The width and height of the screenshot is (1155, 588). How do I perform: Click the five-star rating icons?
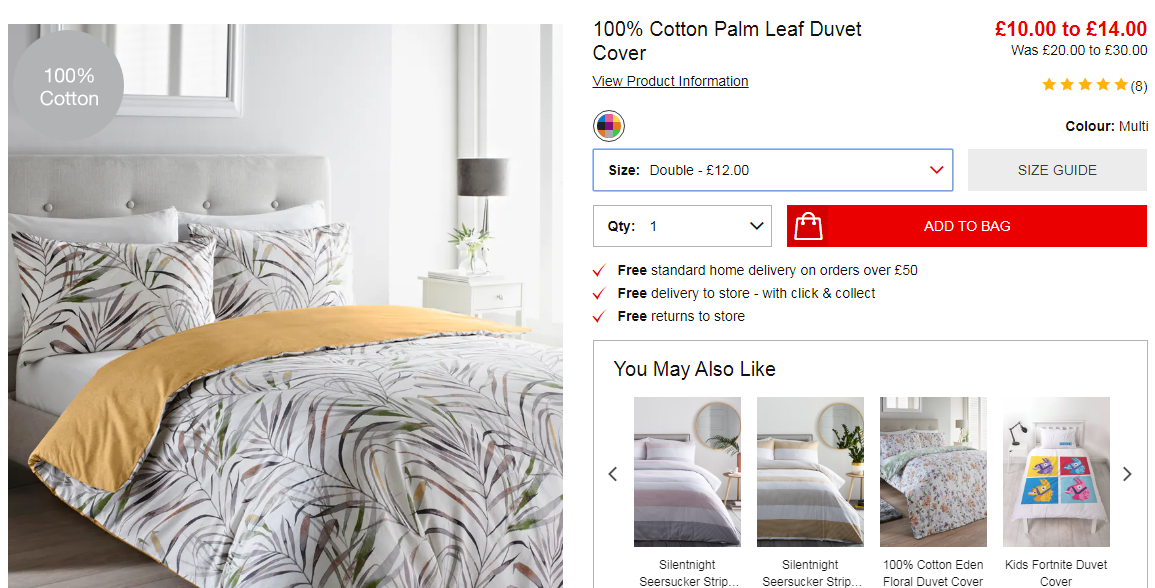1085,85
